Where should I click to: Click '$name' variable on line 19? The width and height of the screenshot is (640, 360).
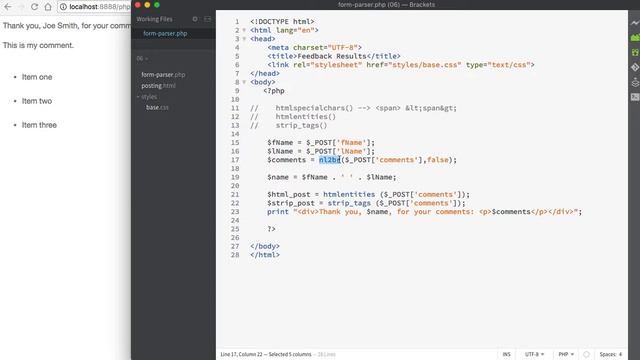[278, 177]
